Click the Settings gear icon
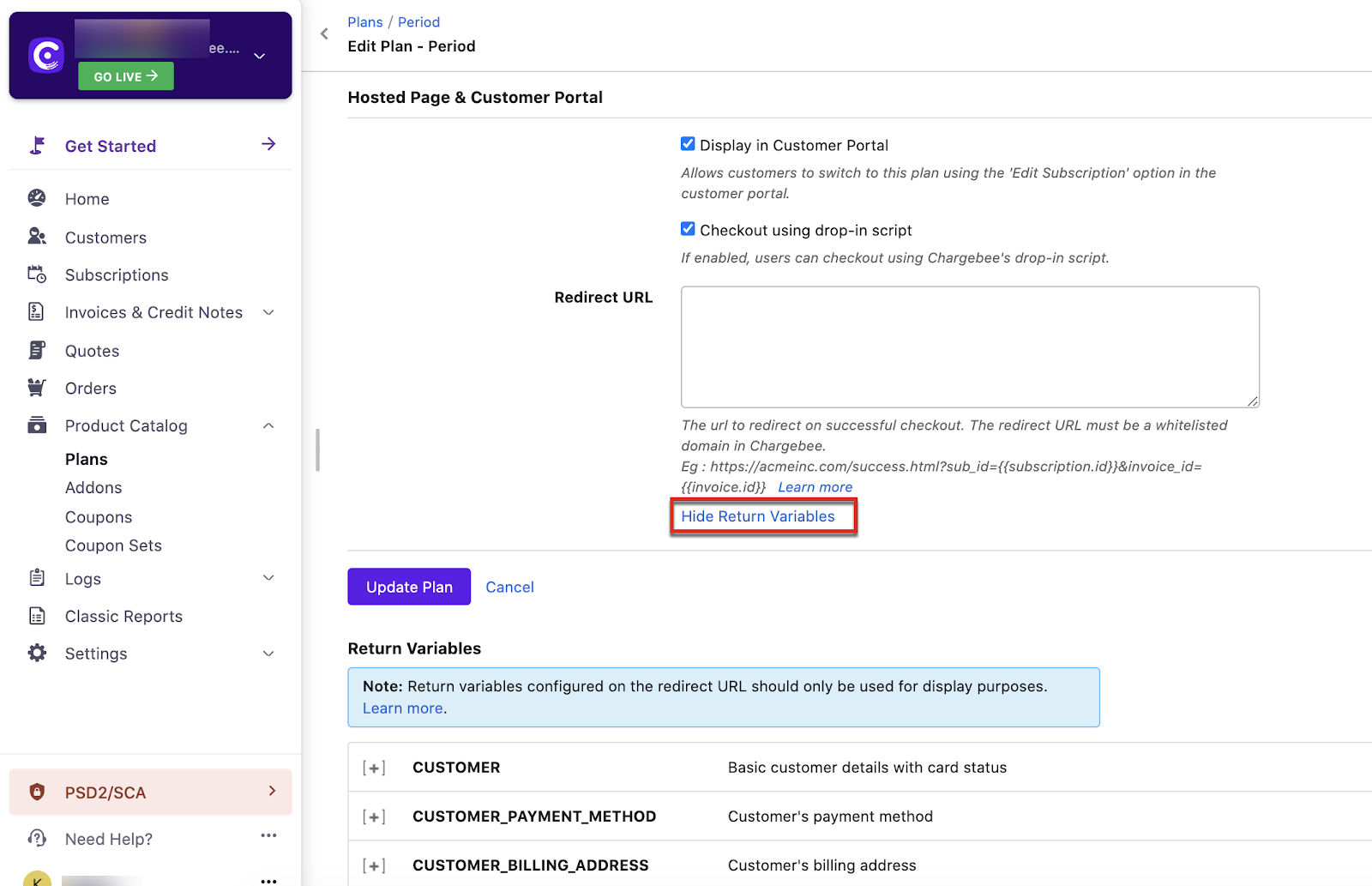This screenshot has width=1372, height=886. point(37,653)
